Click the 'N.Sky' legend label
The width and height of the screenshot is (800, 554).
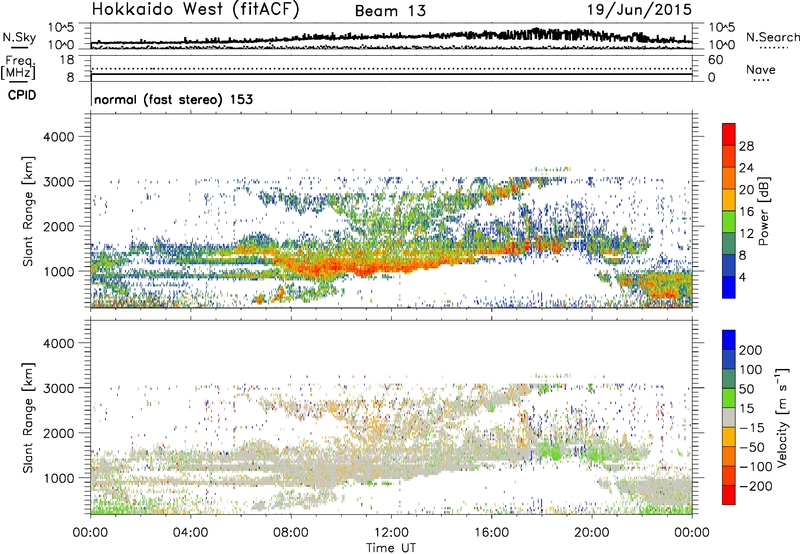[19, 37]
